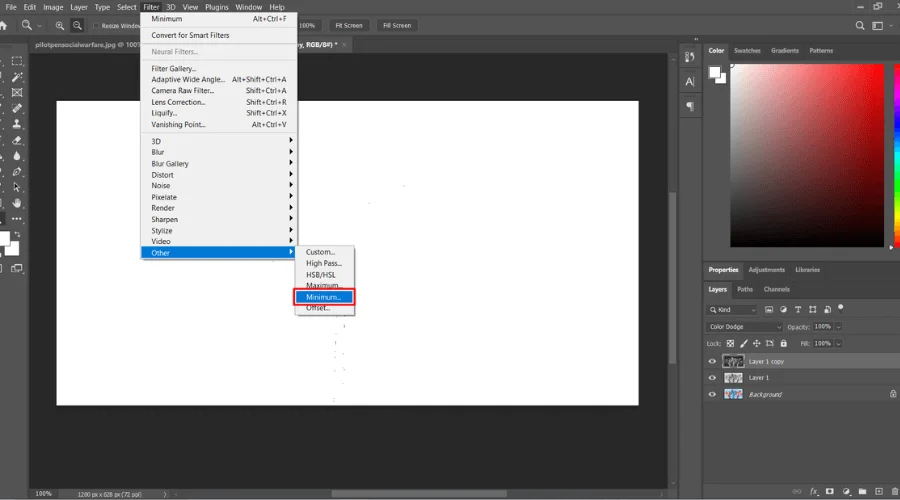Swap foreground and background colors
The image size is (900, 500).
(18, 234)
